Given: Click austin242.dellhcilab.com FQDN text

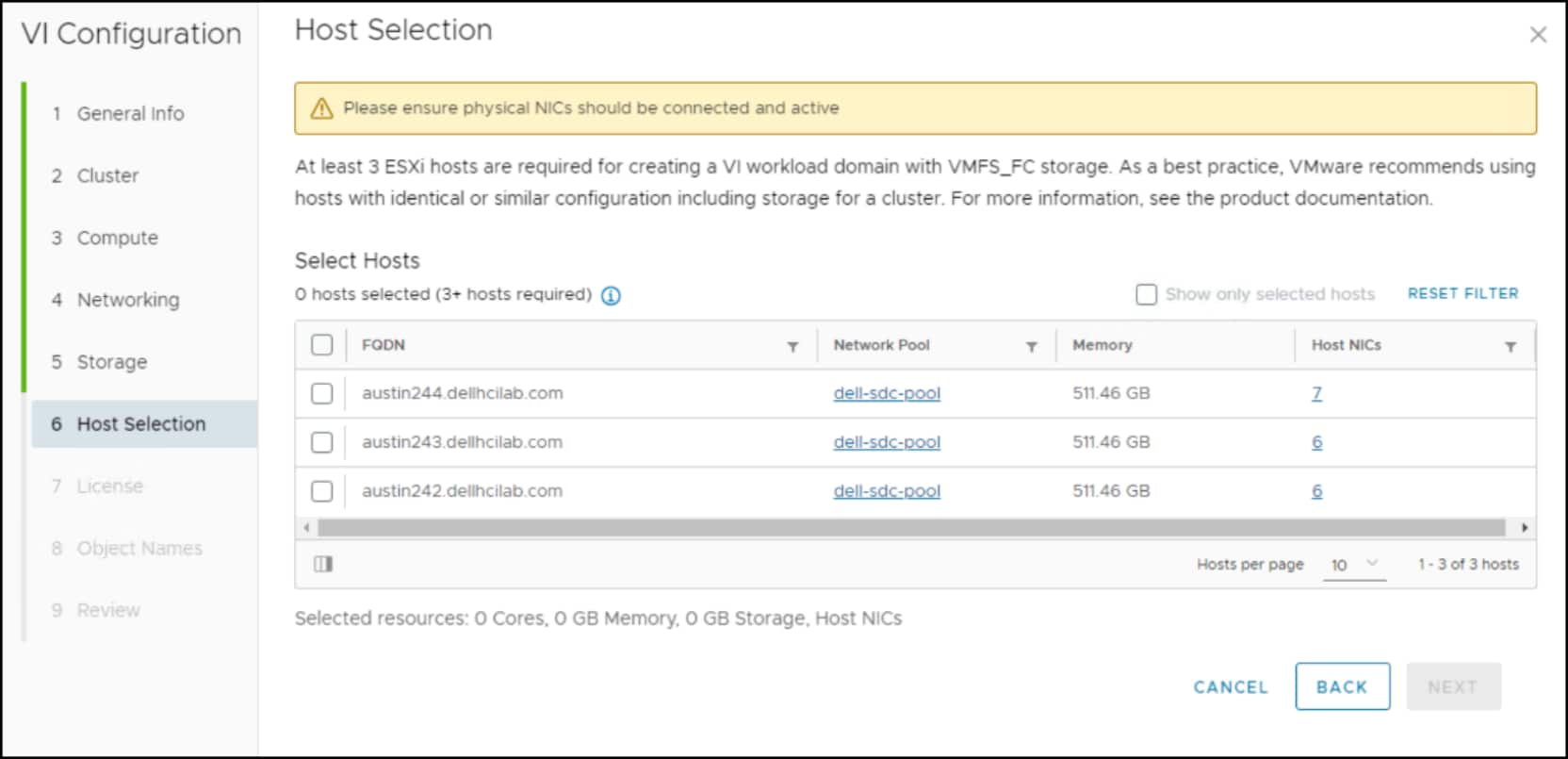Looking at the screenshot, I should (462, 491).
